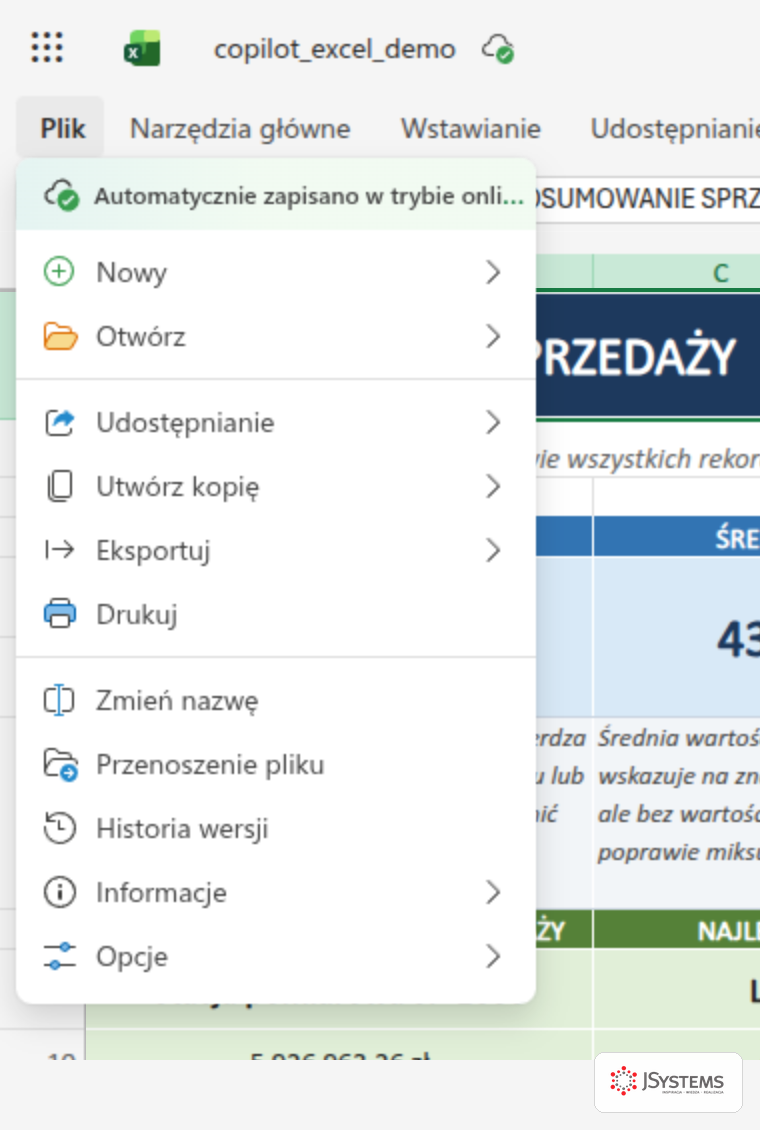
Task: Click the dark blue PRZEDAŻY title cell
Action: (x=648, y=356)
